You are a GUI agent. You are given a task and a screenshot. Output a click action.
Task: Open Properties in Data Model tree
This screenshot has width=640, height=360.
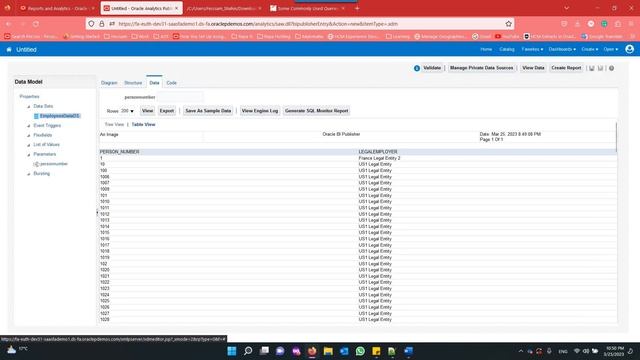[29, 97]
